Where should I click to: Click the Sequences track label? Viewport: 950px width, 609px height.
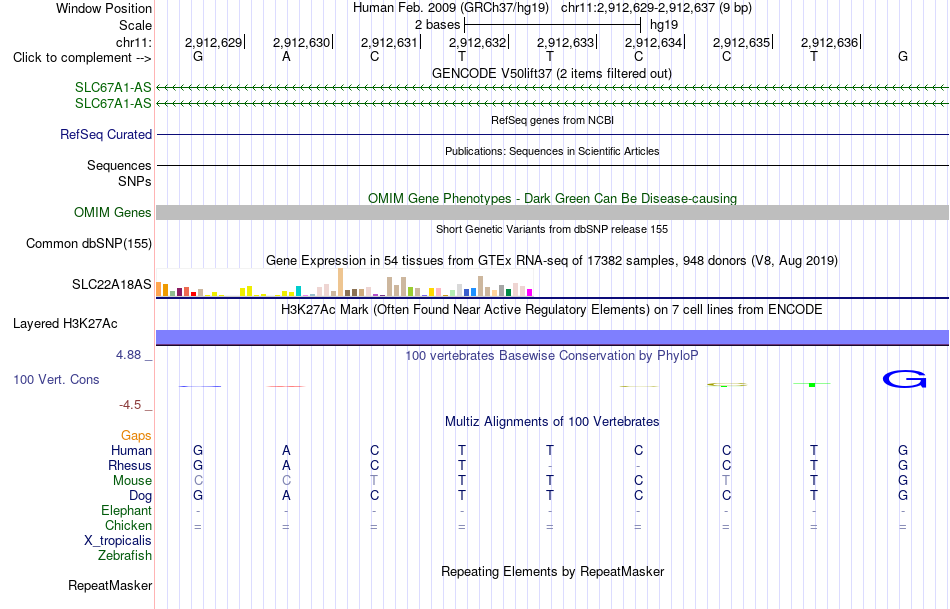[x=119, y=165]
